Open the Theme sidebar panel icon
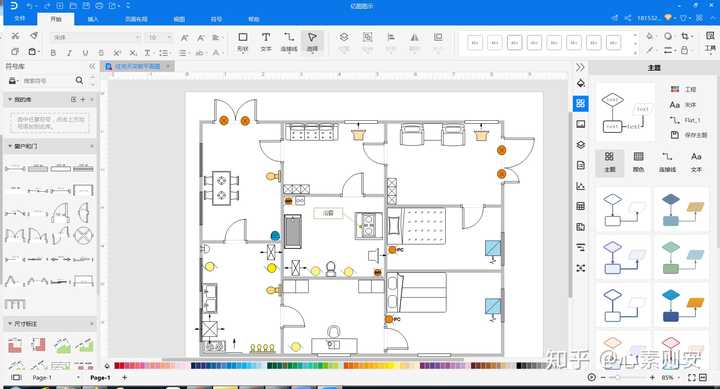720x389 pixels. pyautogui.click(x=580, y=103)
